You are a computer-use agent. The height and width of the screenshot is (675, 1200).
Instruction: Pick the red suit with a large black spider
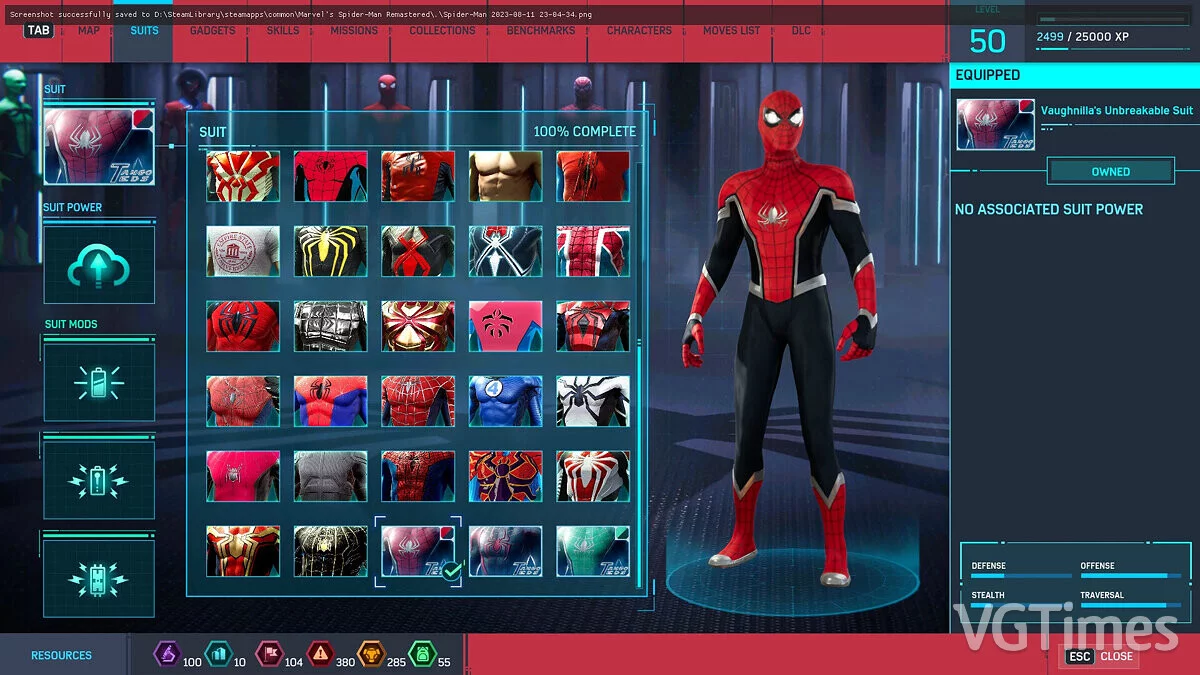pos(243,326)
